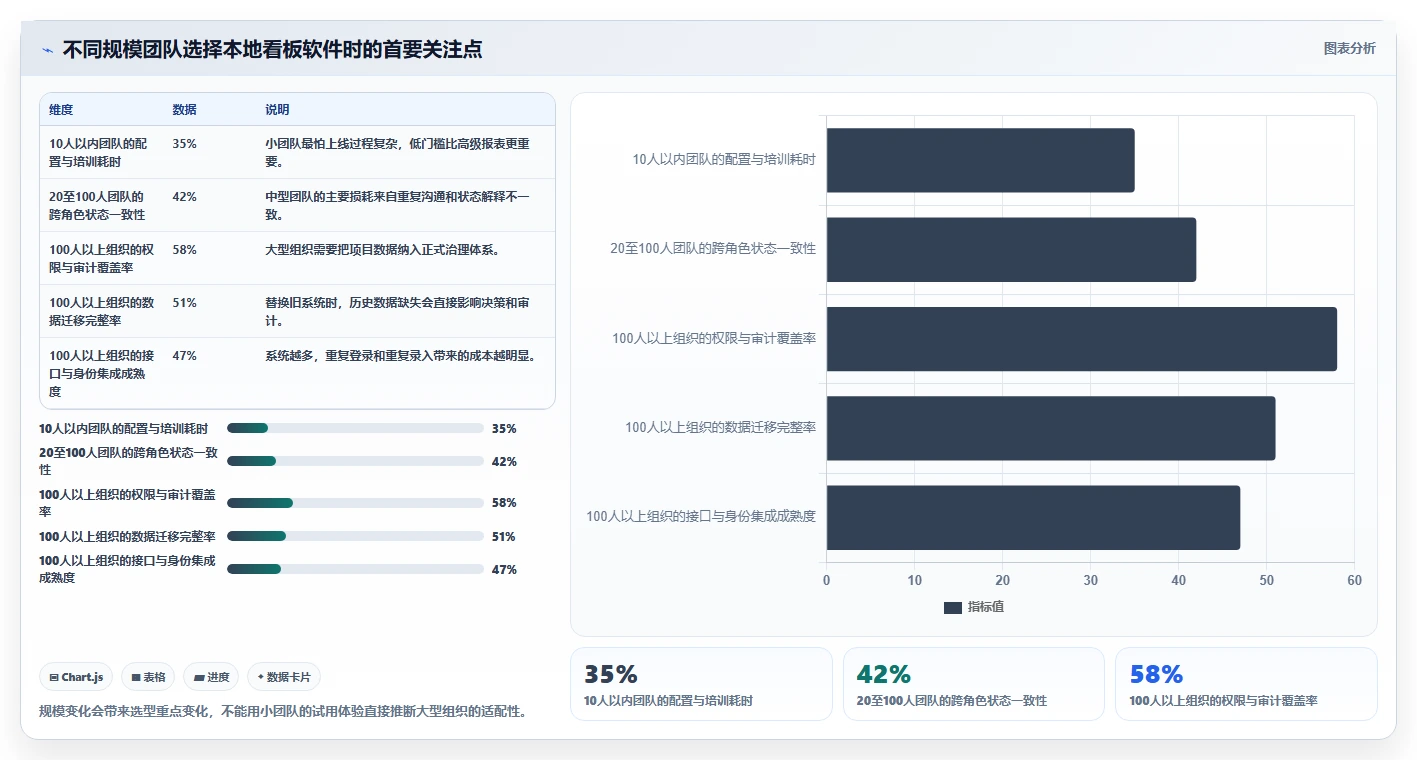Click the 30 tick on the chart x-axis
1417x760 pixels.
pos(1090,580)
